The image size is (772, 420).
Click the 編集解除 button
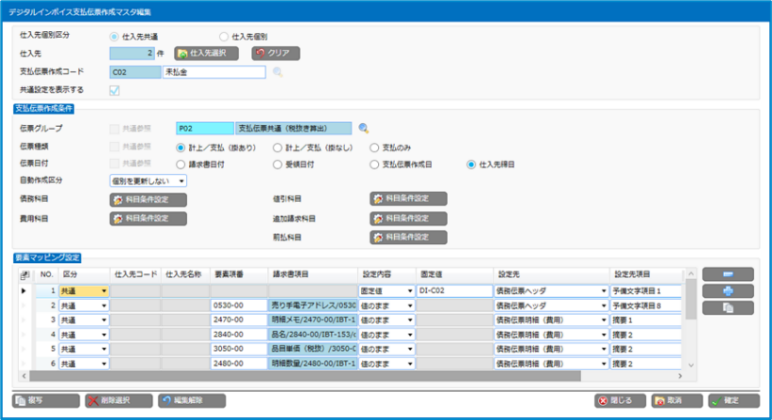tap(191, 400)
